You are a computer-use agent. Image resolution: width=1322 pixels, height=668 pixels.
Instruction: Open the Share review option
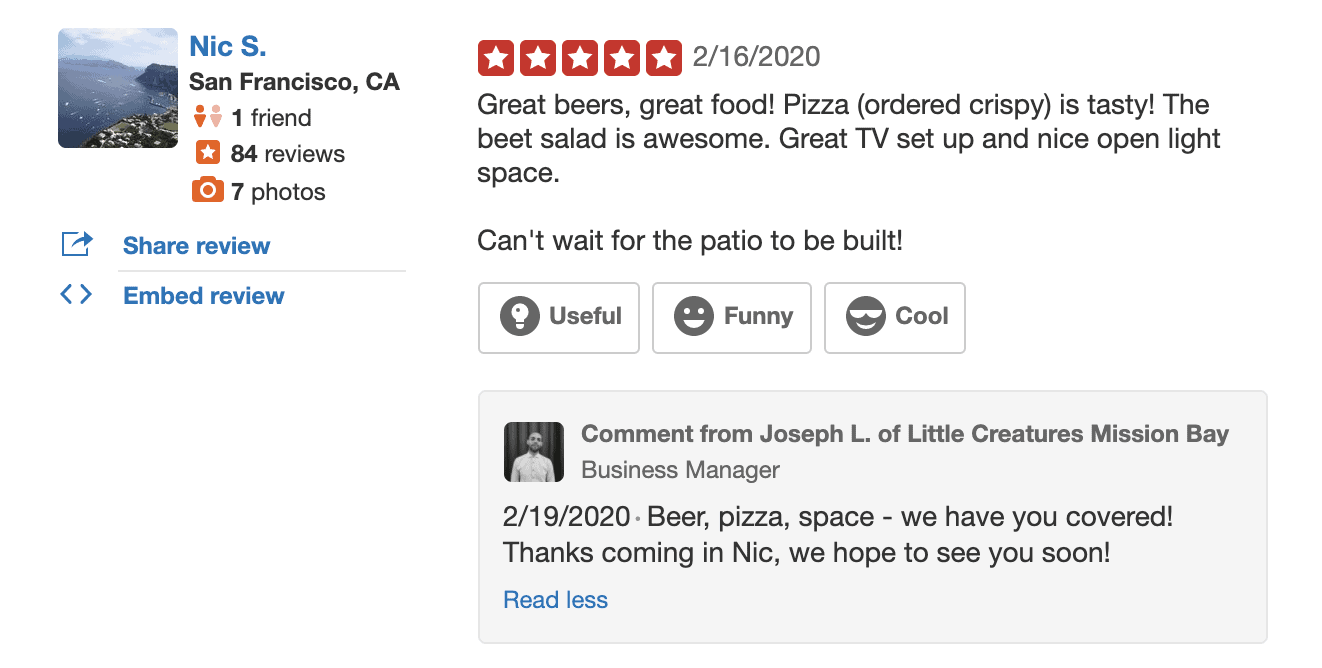(x=196, y=245)
